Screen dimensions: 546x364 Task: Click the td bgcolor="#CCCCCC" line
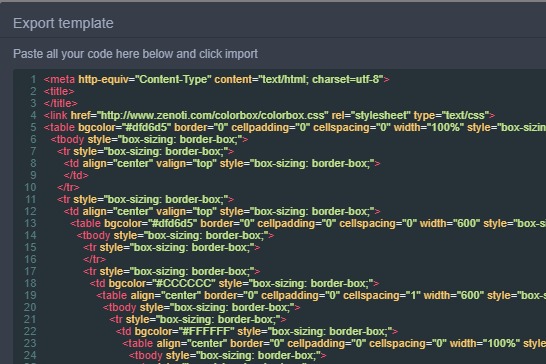click(x=234, y=284)
